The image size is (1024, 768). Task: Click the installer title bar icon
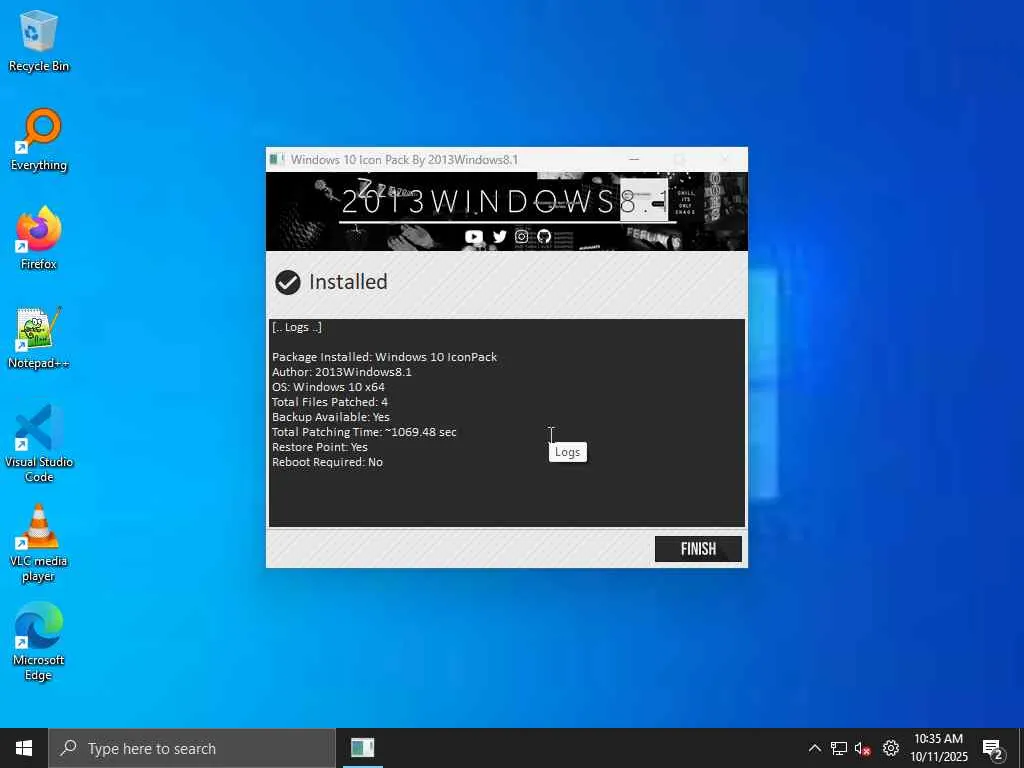(x=277, y=159)
